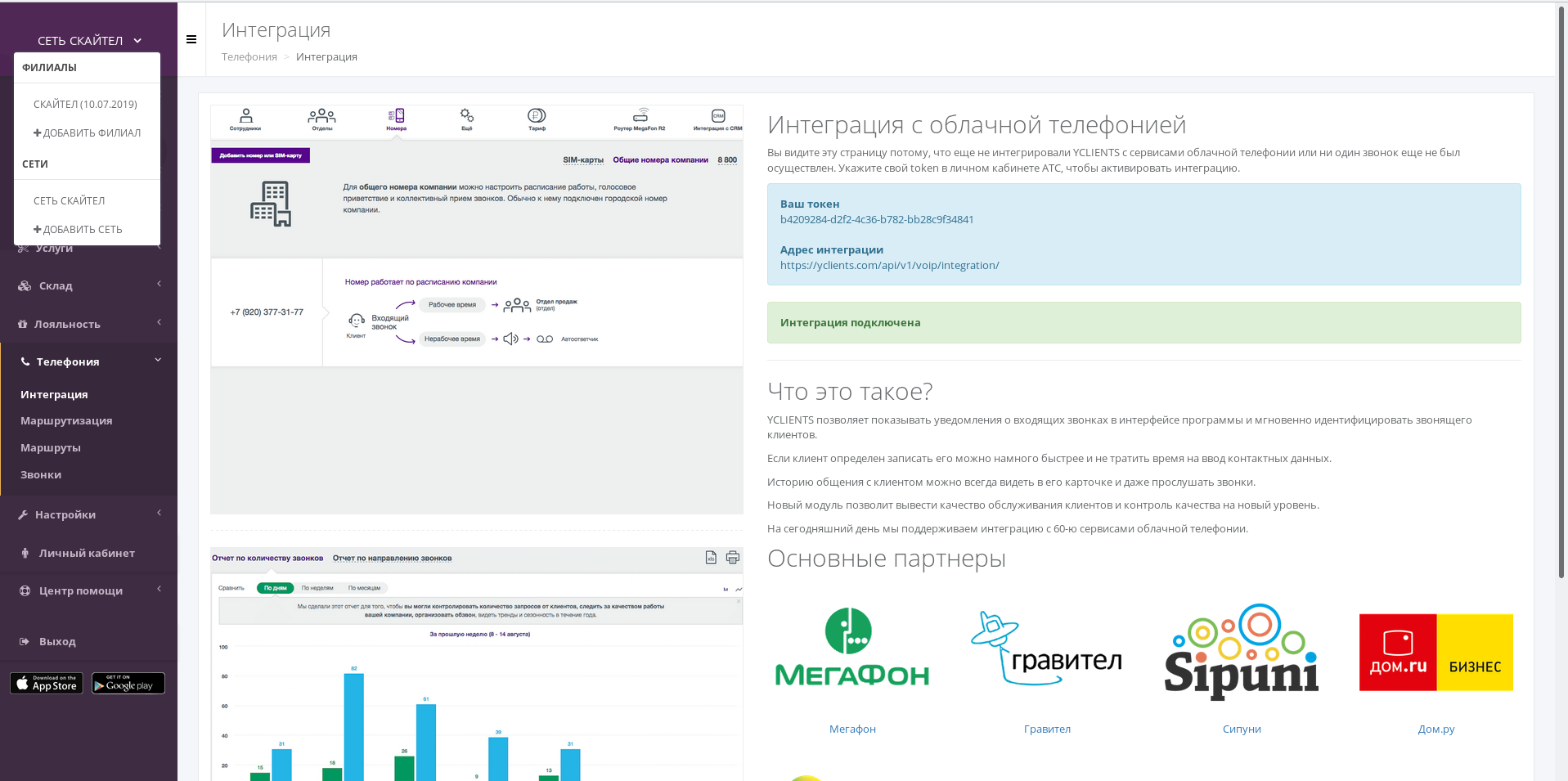Go to Звонки submenu item
This screenshot has height=781, width=1568.
click(41, 474)
